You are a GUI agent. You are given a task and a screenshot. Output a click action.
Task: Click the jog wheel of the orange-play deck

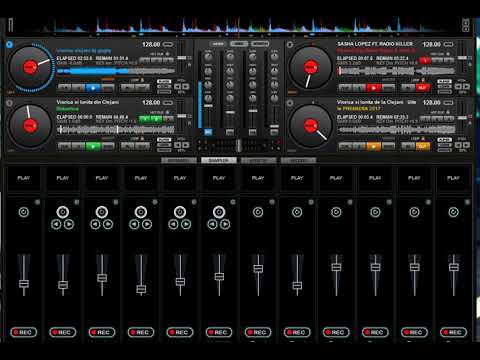click(310, 126)
